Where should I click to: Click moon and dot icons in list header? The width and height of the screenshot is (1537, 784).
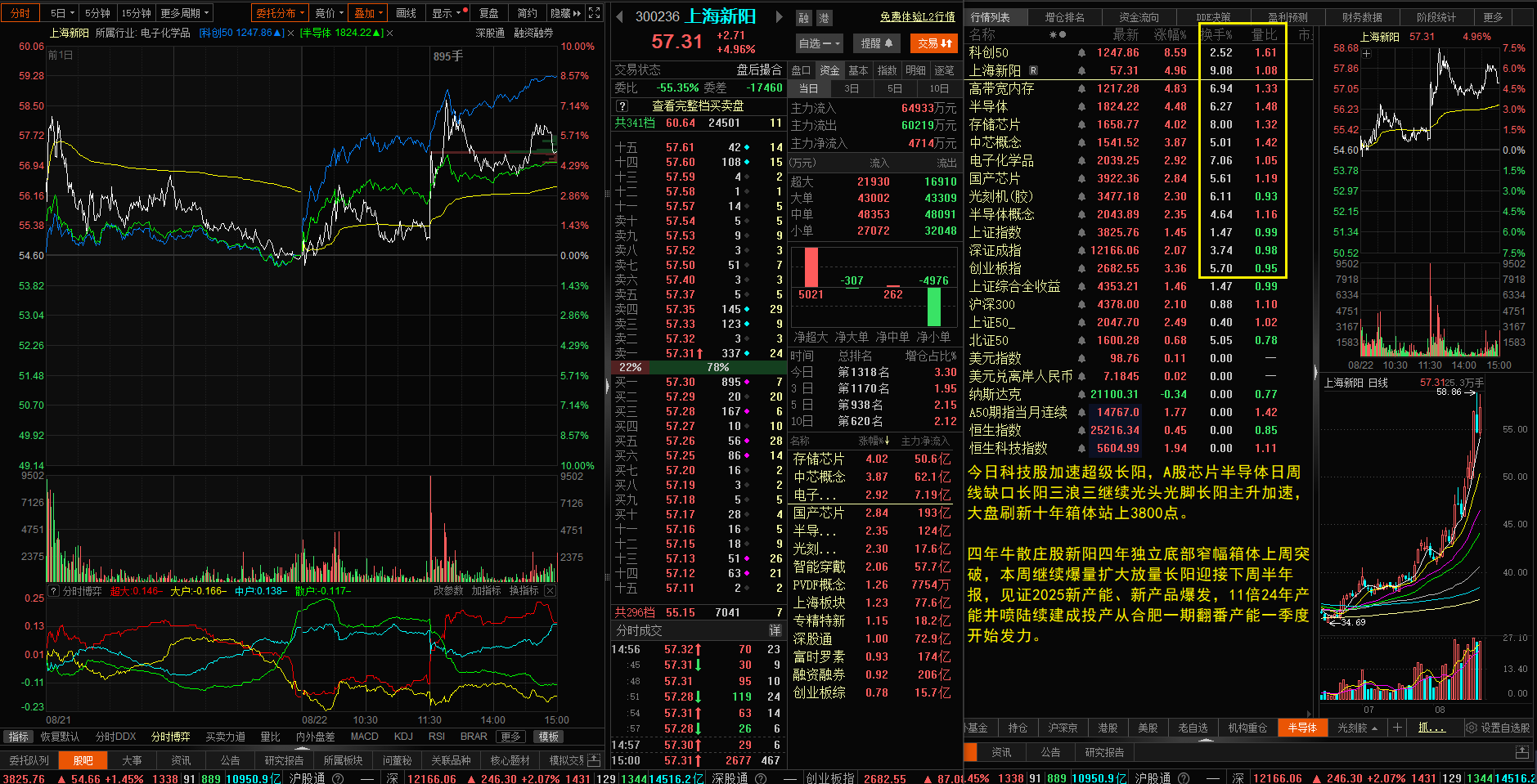click(x=1058, y=34)
